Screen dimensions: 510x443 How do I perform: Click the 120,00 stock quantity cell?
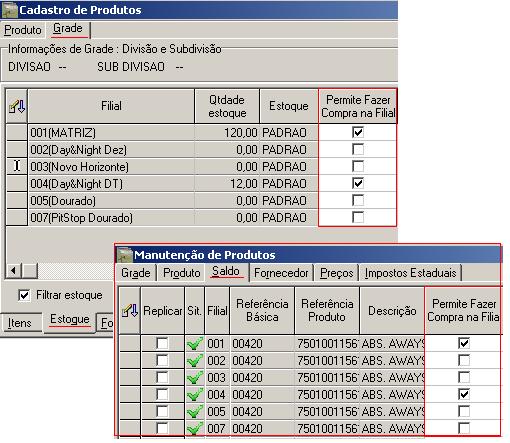click(227, 133)
